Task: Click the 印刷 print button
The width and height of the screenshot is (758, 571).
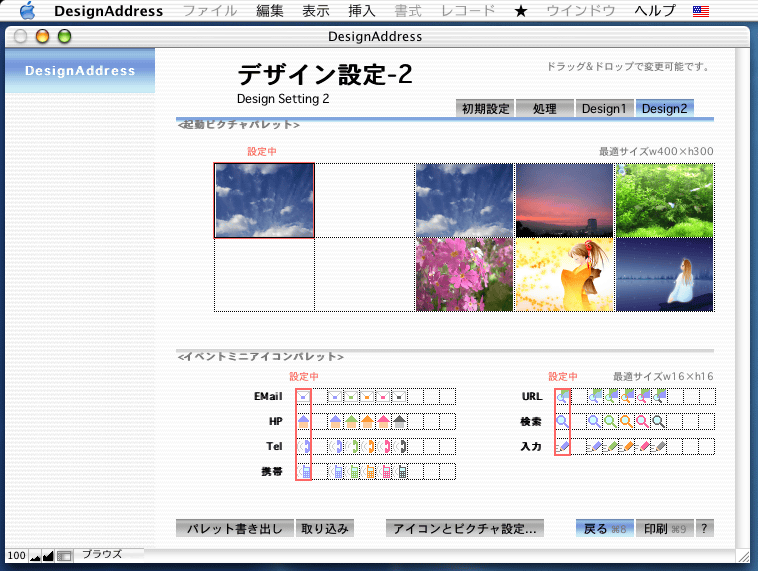Action: (x=665, y=528)
